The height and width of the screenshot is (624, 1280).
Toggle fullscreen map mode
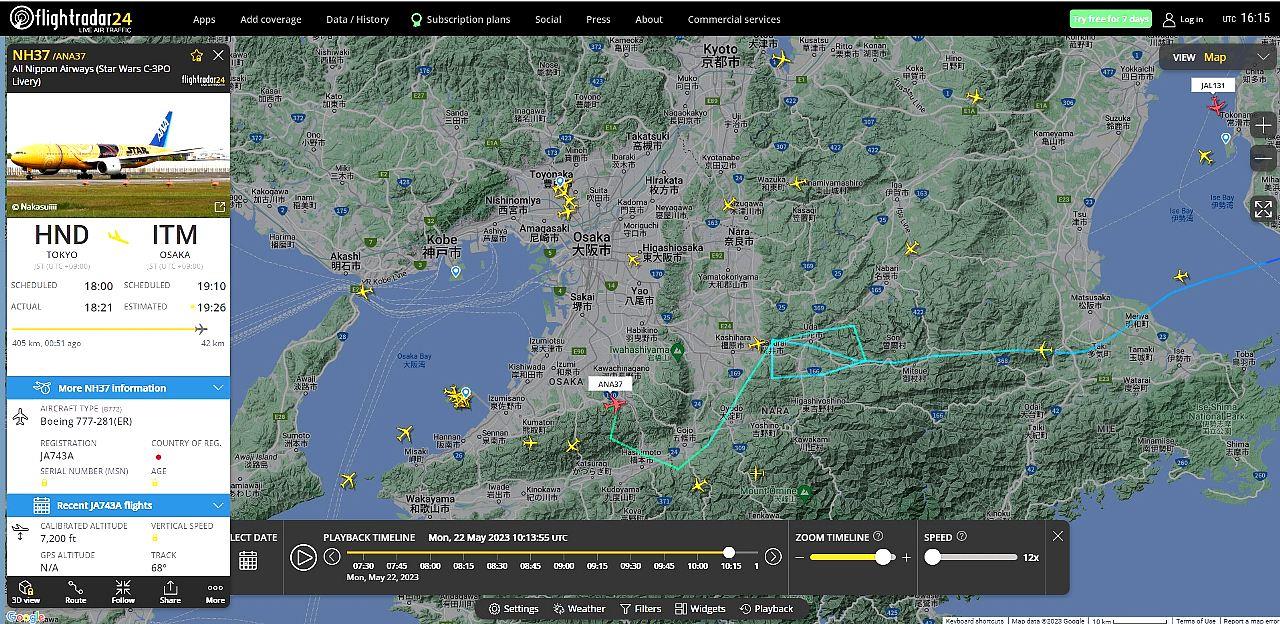(x=1263, y=208)
